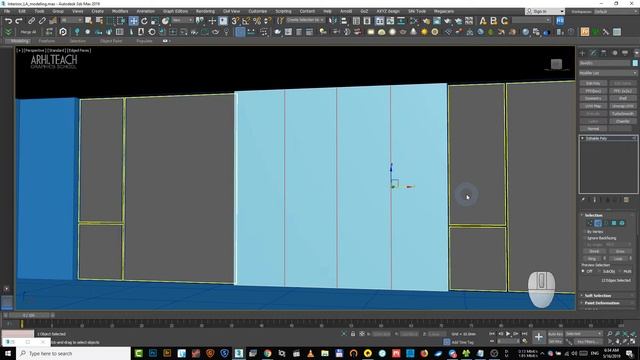
Task: Click the Rectangular Selection Region icon
Action: click(x=110, y=21)
